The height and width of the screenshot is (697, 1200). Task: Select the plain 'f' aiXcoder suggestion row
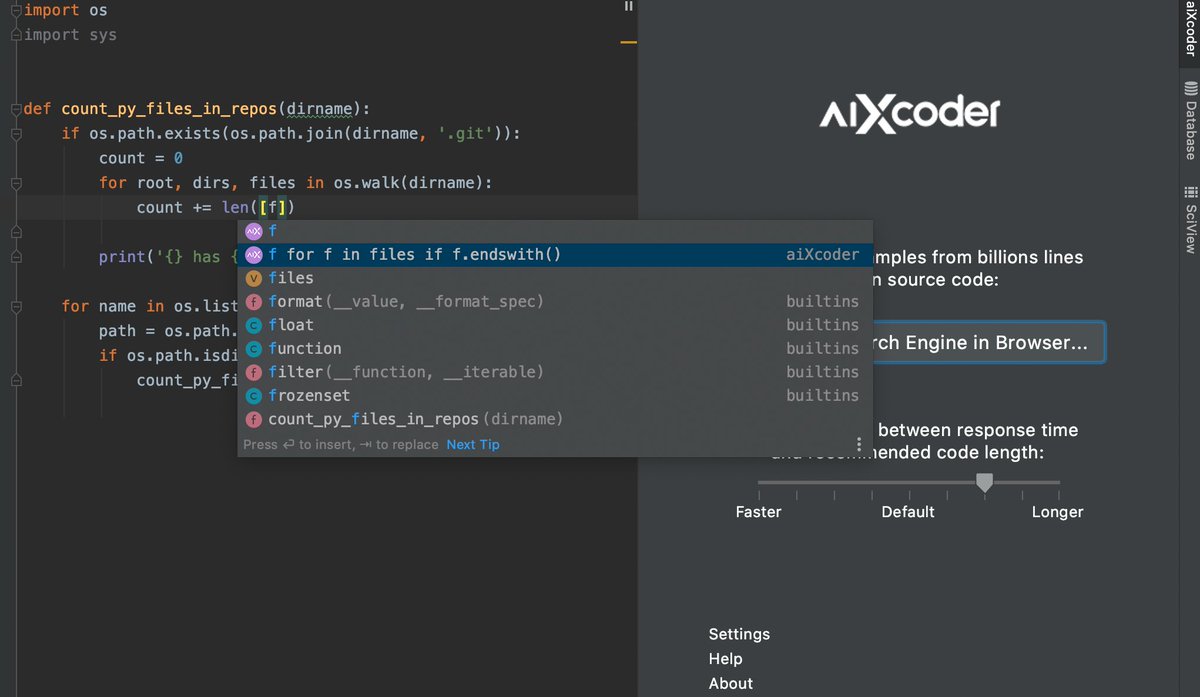pyautogui.click(x=555, y=231)
